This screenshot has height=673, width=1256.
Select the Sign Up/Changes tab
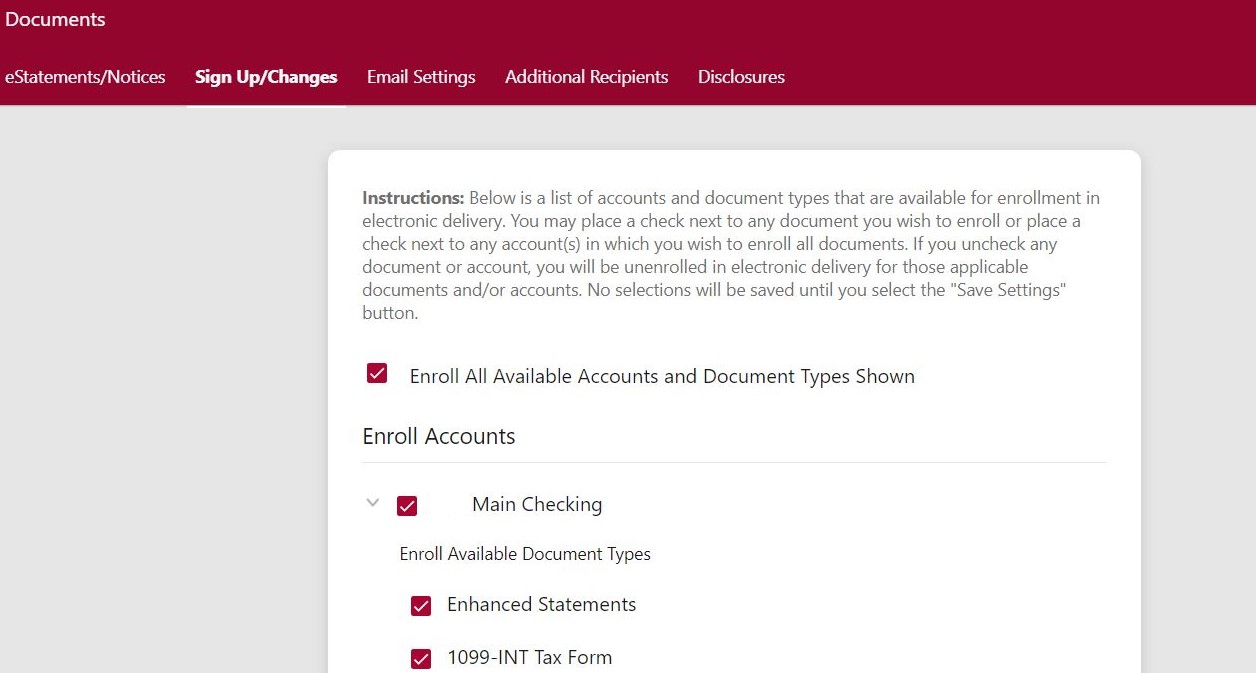tap(266, 77)
